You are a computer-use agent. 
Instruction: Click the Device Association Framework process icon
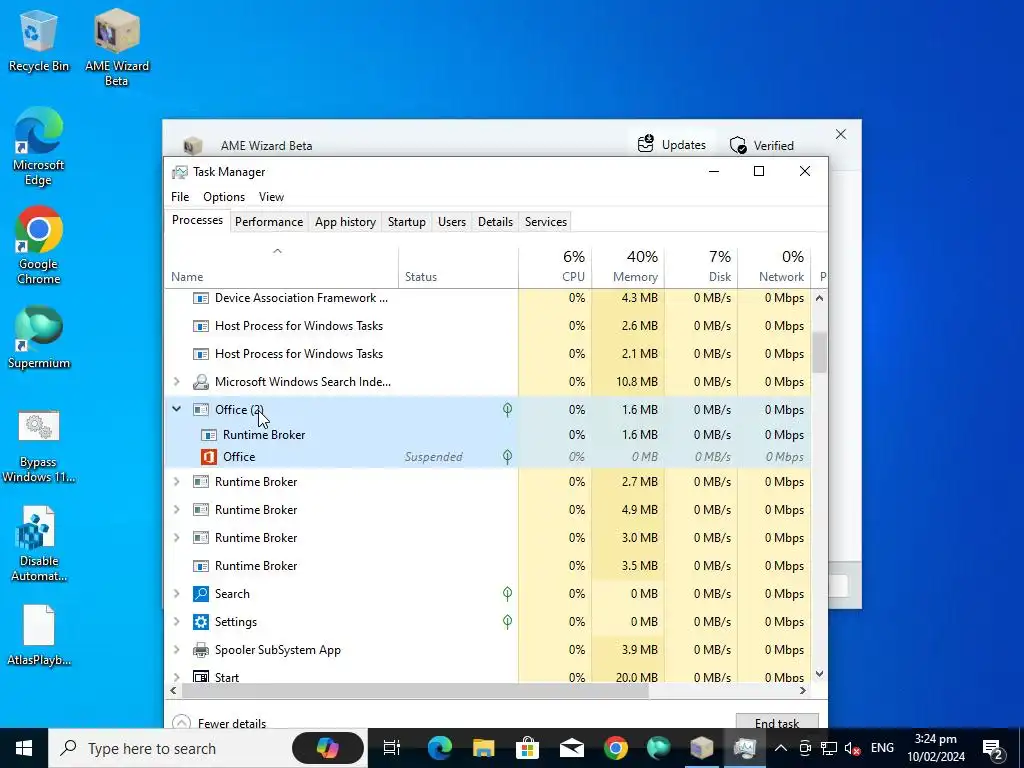tap(200, 298)
